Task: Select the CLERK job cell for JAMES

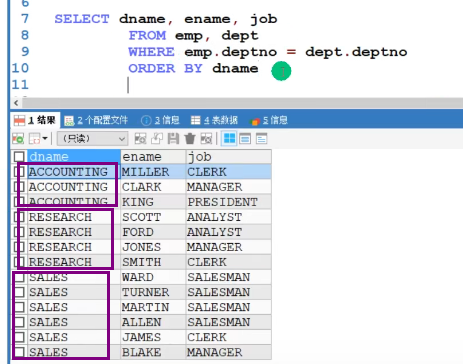Action: click(x=229, y=337)
